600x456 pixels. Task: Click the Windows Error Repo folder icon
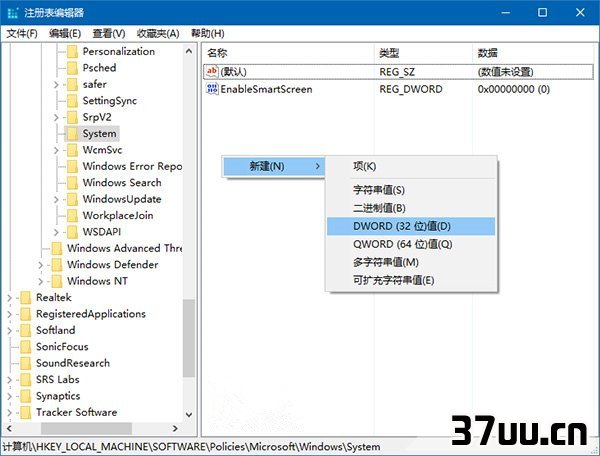click(72, 166)
